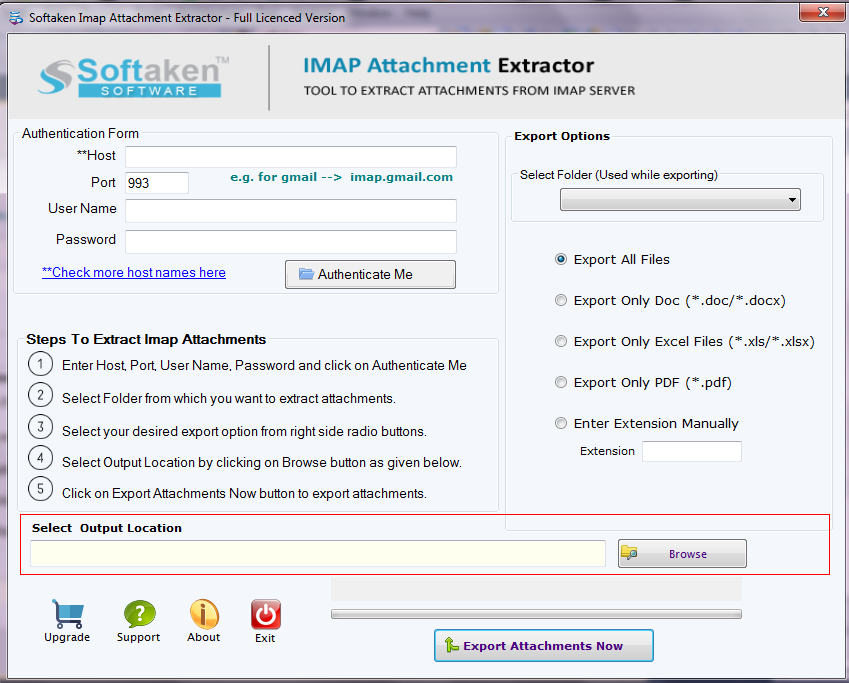849x683 pixels.
Task: Click the Export Options heading
Action: click(x=562, y=136)
